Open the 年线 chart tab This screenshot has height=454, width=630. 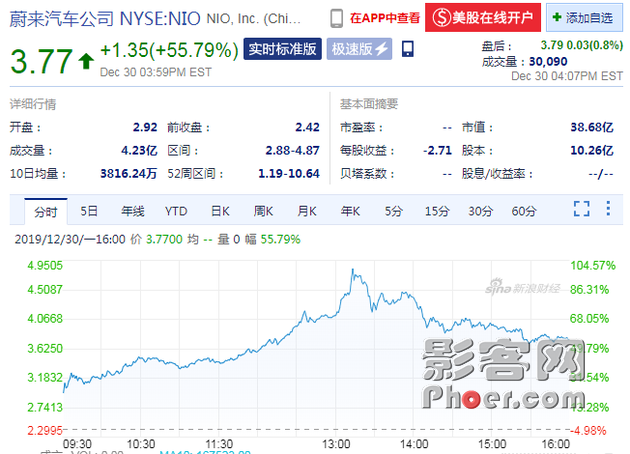pos(133,211)
